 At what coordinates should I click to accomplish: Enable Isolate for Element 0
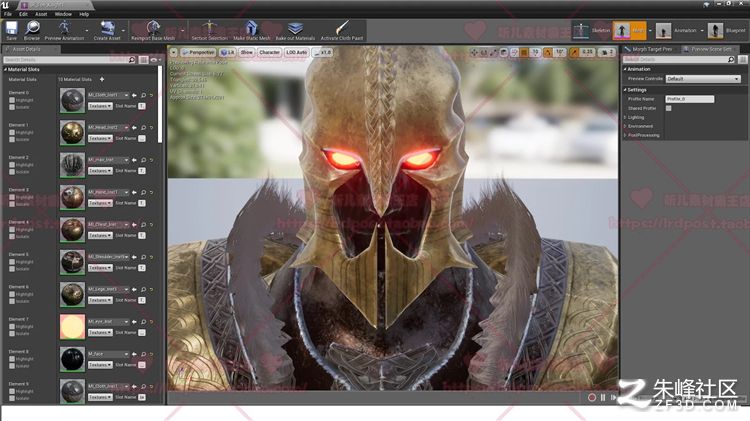(12, 107)
